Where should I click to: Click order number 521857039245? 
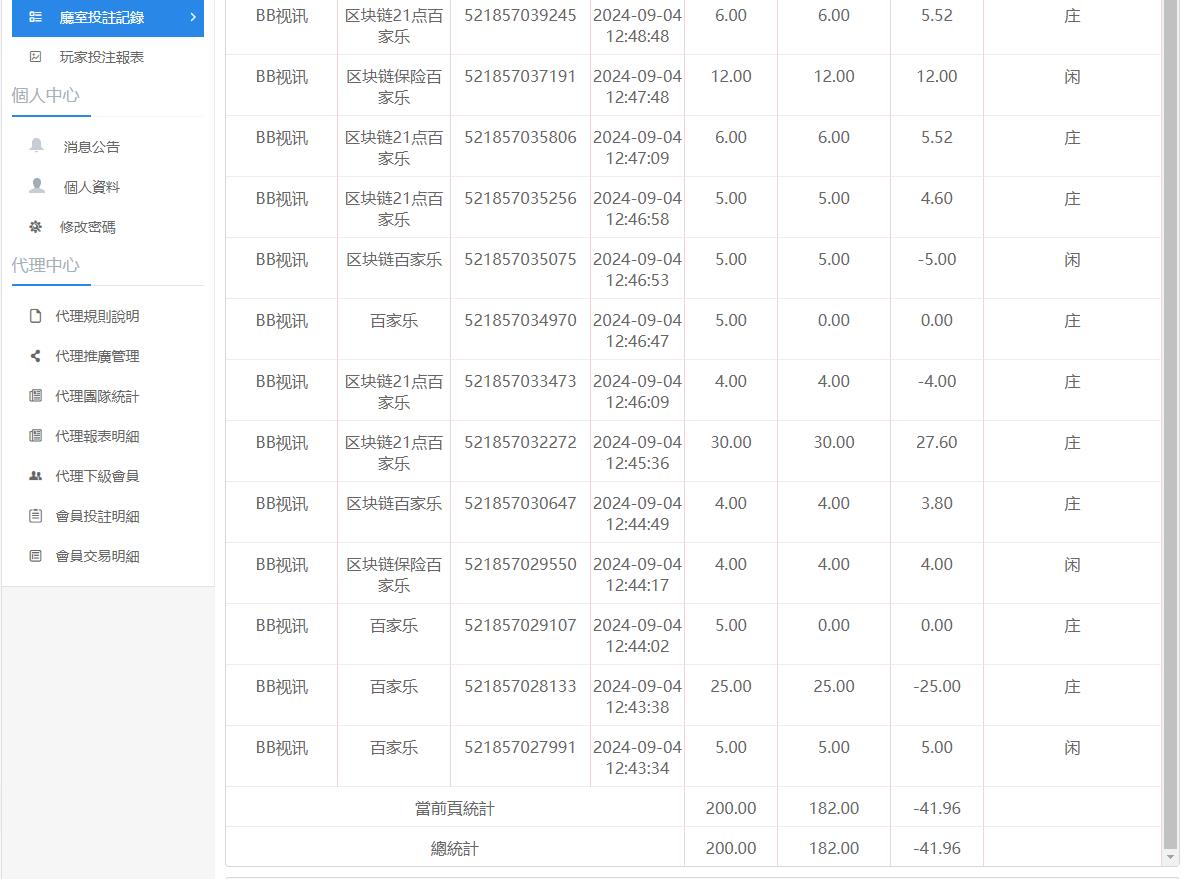(519, 16)
